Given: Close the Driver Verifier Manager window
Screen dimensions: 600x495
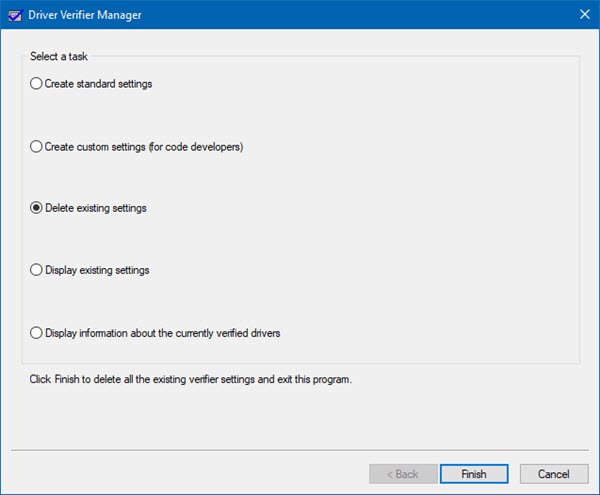Looking at the screenshot, I should [584, 14].
